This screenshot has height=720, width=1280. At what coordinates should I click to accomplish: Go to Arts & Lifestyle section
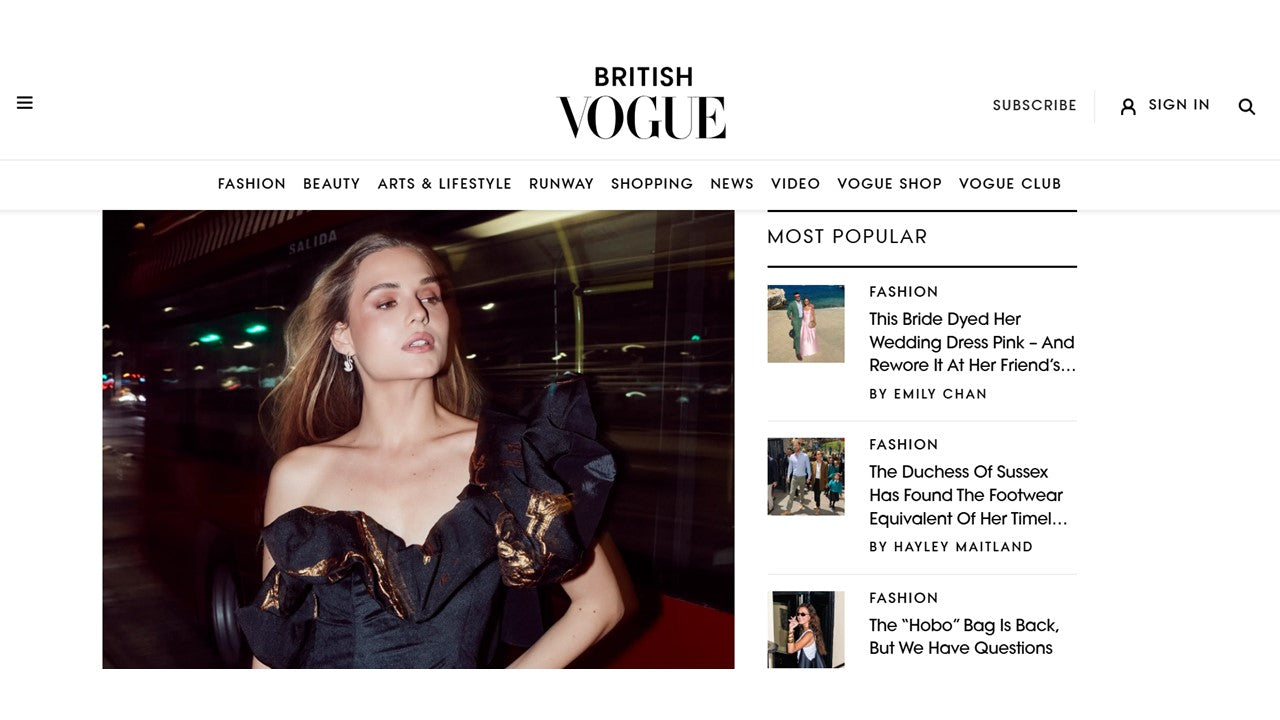tap(445, 184)
